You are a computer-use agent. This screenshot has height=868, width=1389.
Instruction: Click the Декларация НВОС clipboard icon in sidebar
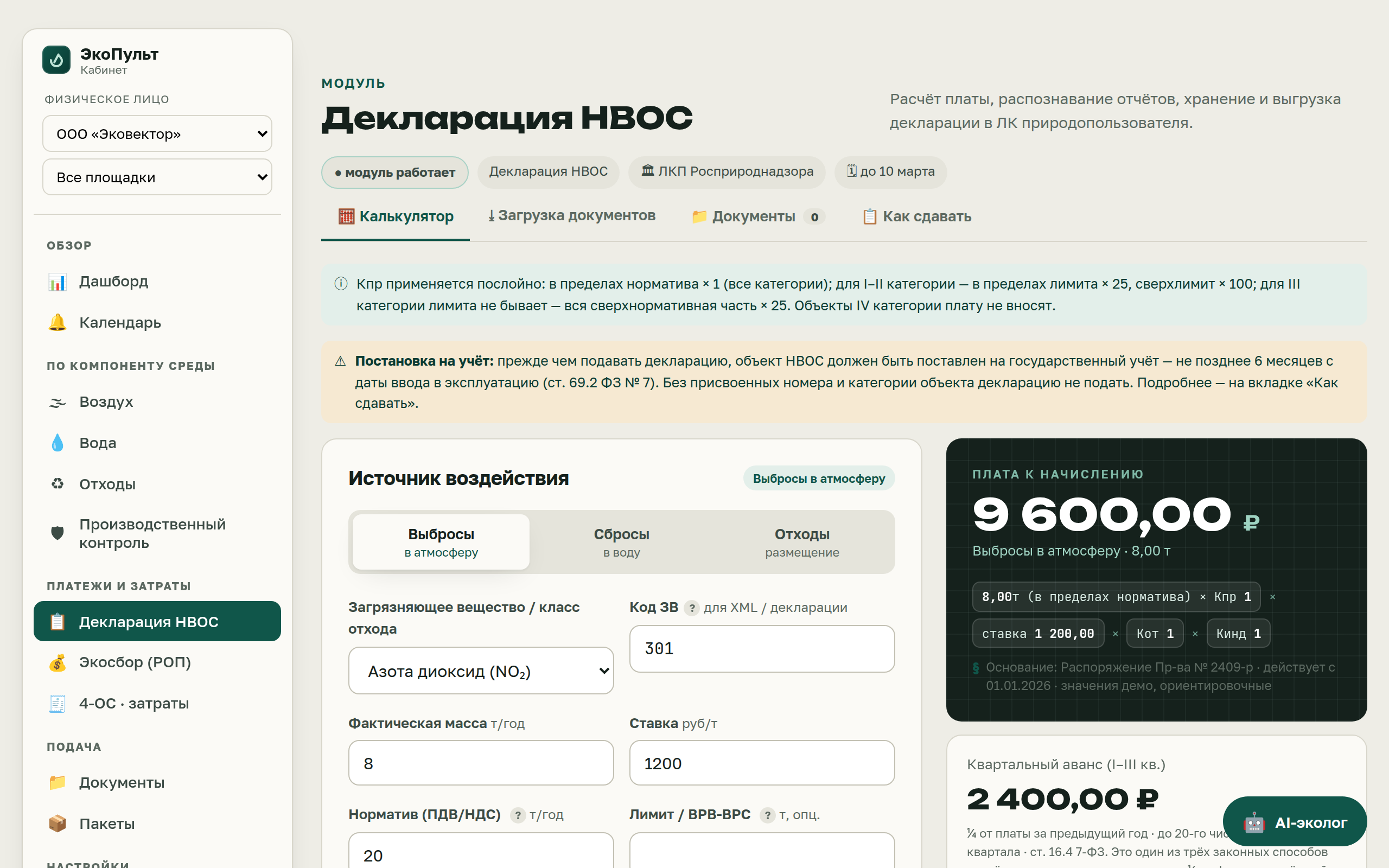[x=58, y=622]
